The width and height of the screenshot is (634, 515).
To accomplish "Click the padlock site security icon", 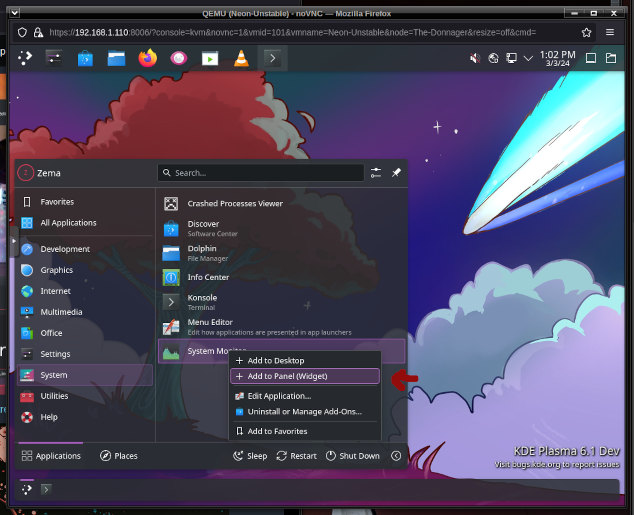I will point(38,33).
